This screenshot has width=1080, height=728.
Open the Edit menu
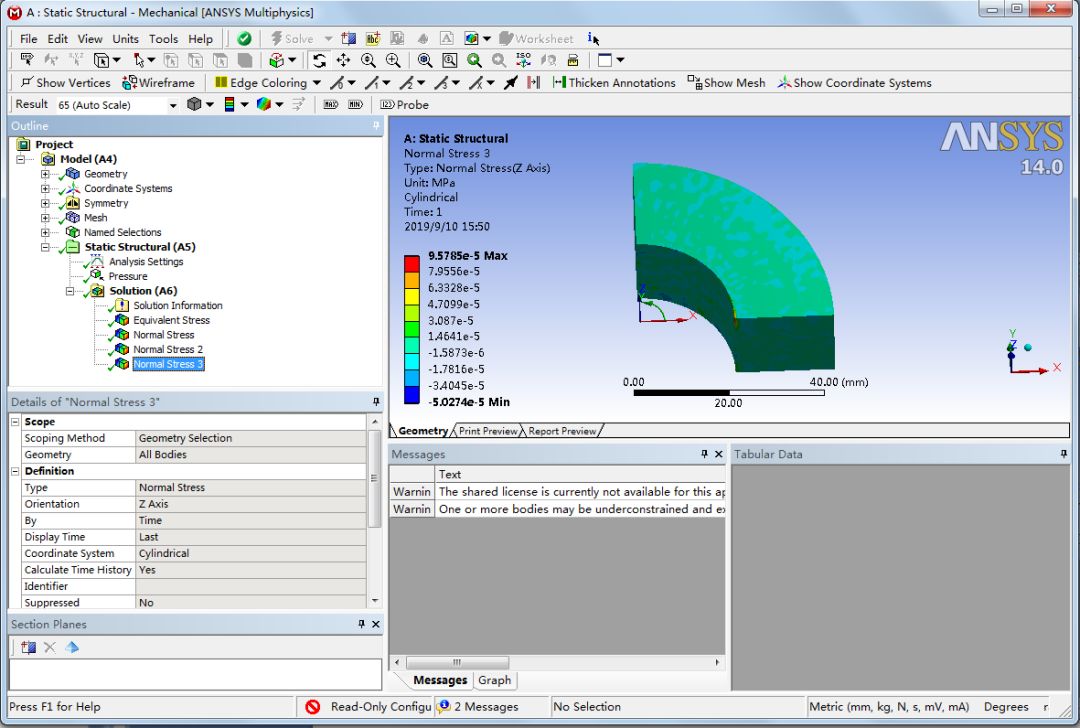point(57,39)
